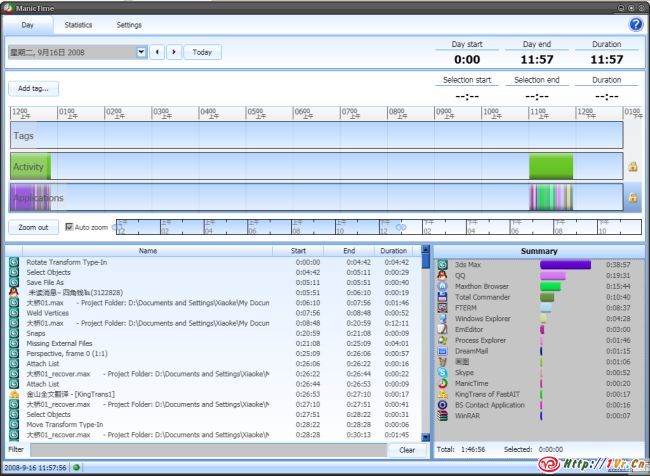The image size is (650, 476).
Task: Click the QQ penguin icon in Summary
Action: click(x=443, y=276)
